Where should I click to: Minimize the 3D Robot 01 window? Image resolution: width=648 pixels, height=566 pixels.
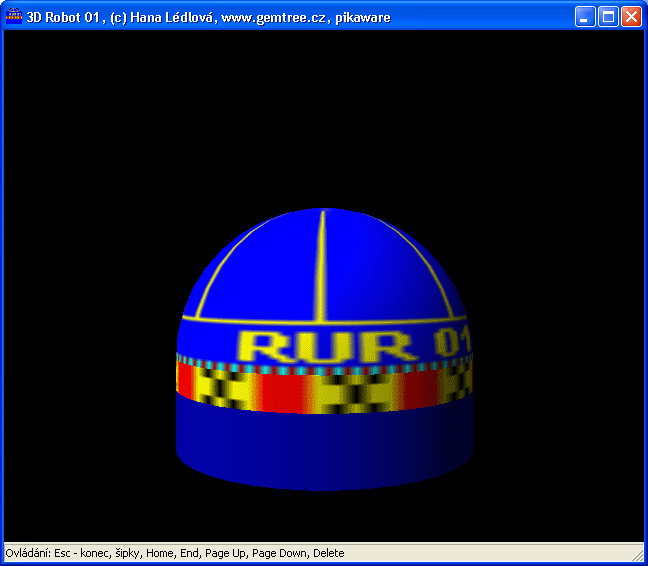click(x=585, y=17)
